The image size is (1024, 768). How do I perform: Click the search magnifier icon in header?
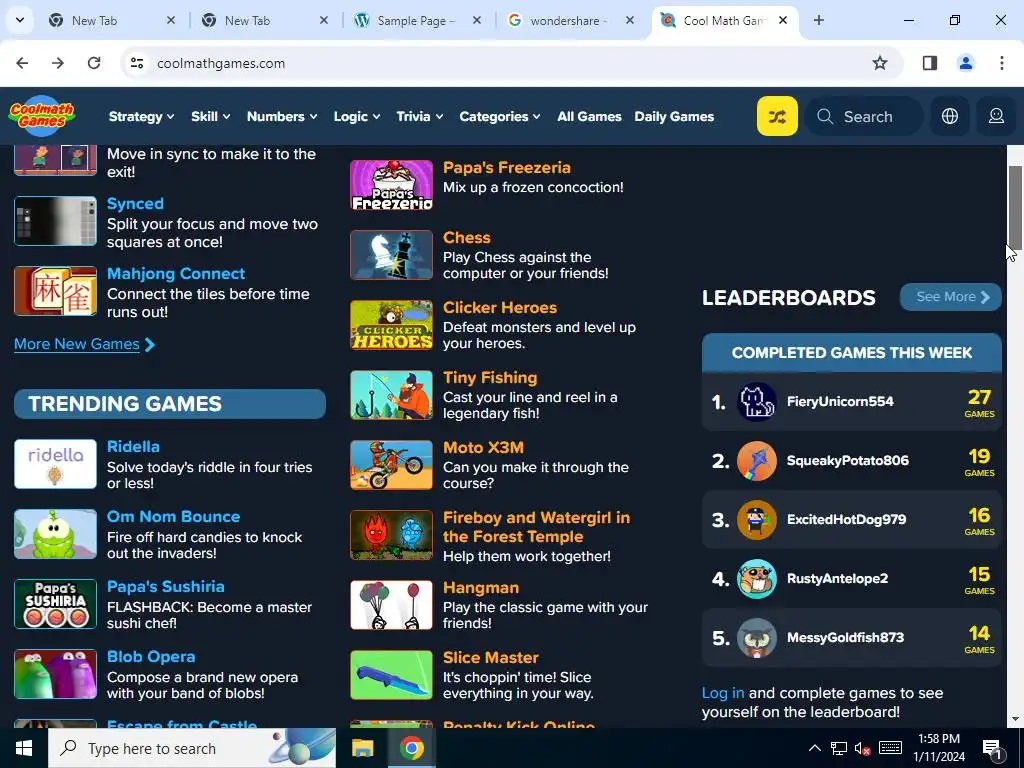[x=825, y=116]
